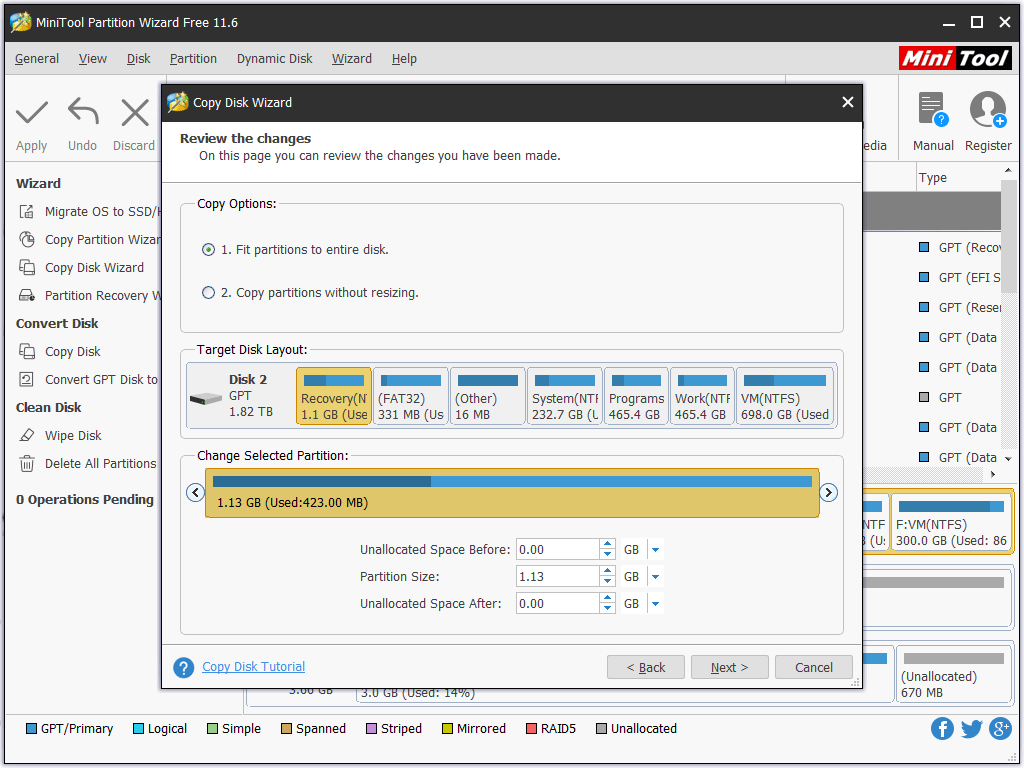Viewport: 1024px width, 768px height.
Task: Click Copy Disk icon under Convert Disk
Action: click(x=27, y=351)
